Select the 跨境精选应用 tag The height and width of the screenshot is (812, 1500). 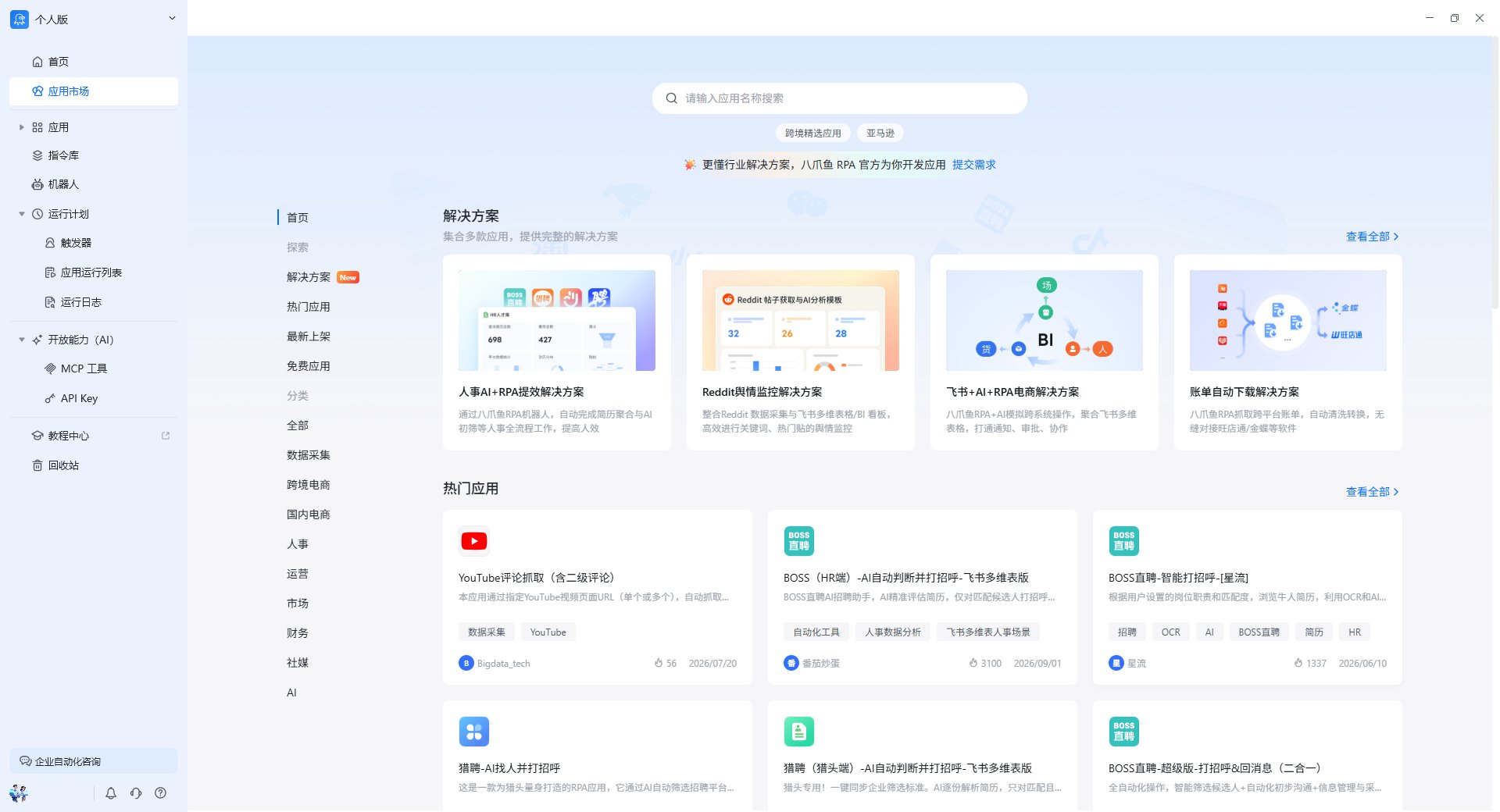tap(813, 133)
